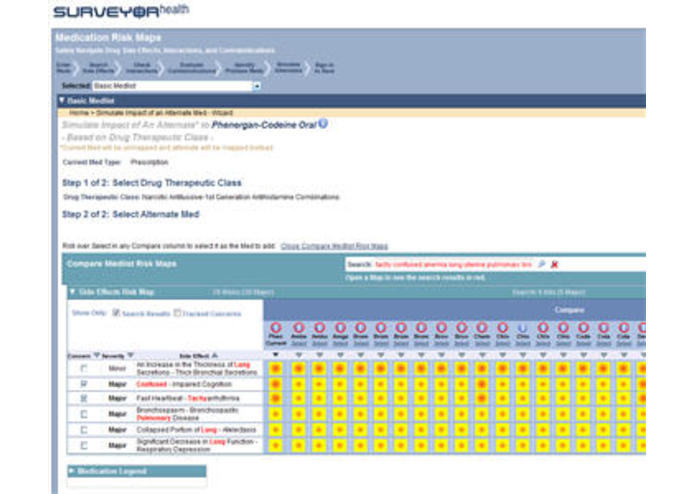Click Lung Secretions cell in Phen Current column
This screenshot has height=494, width=695.
(x=276, y=368)
